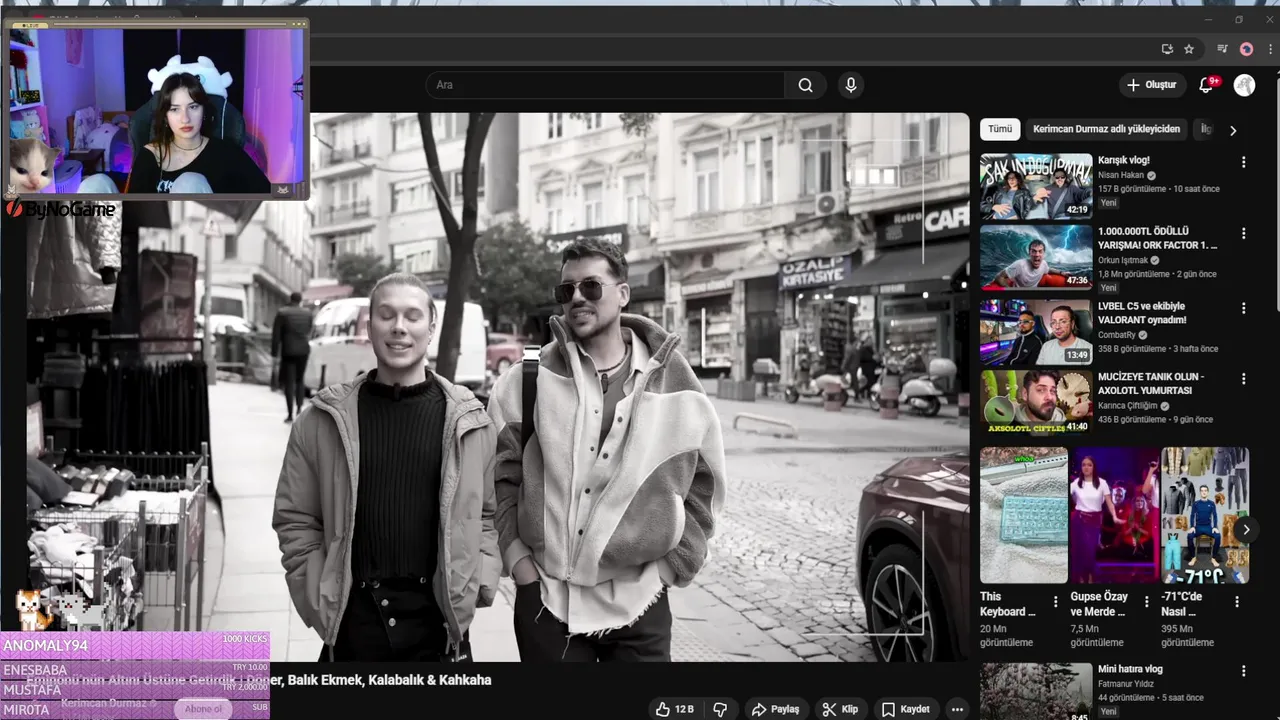The image size is (1280, 720).
Task: Open the Karınca Çiftliğim channel name
Action: point(1128,406)
